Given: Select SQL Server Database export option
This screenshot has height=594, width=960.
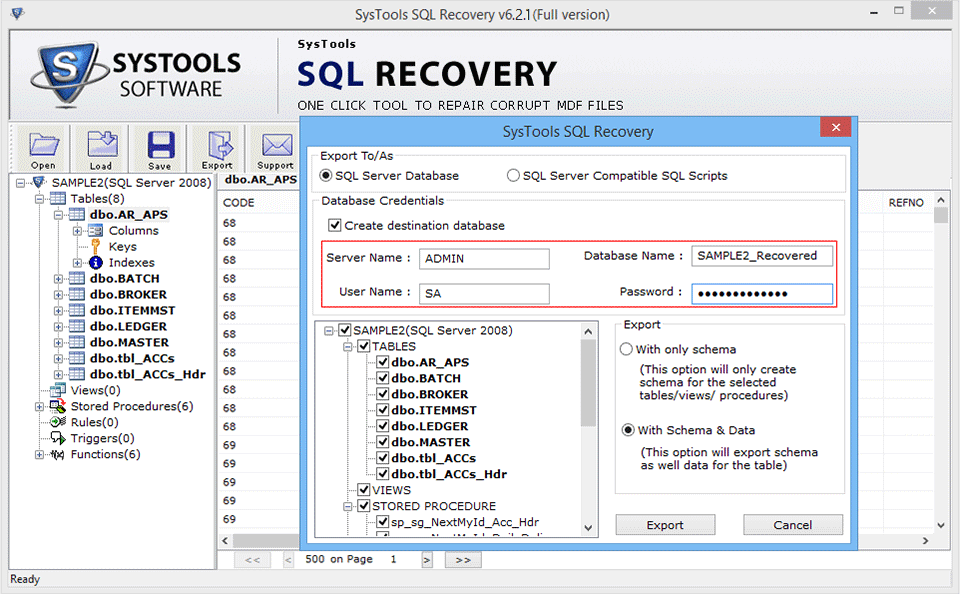Looking at the screenshot, I should click(326, 176).
